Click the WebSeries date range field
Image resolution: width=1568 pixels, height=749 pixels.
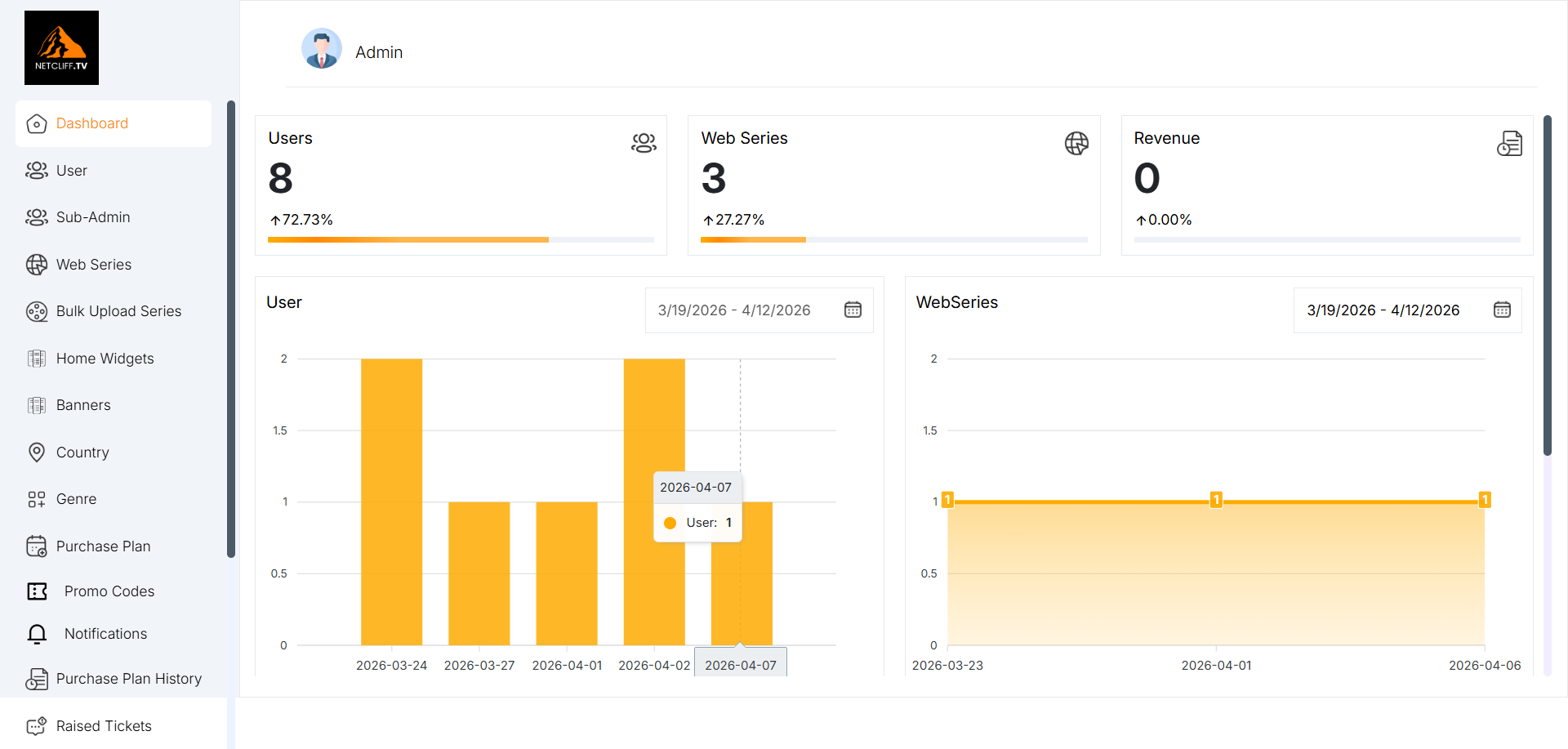point(1383,310)
